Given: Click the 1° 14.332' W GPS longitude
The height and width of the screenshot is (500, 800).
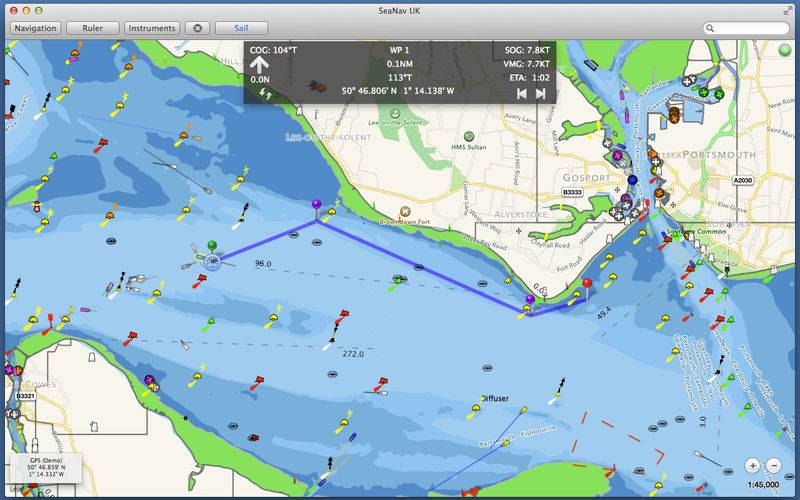Looking at the screenshot, I should [46, 474].
